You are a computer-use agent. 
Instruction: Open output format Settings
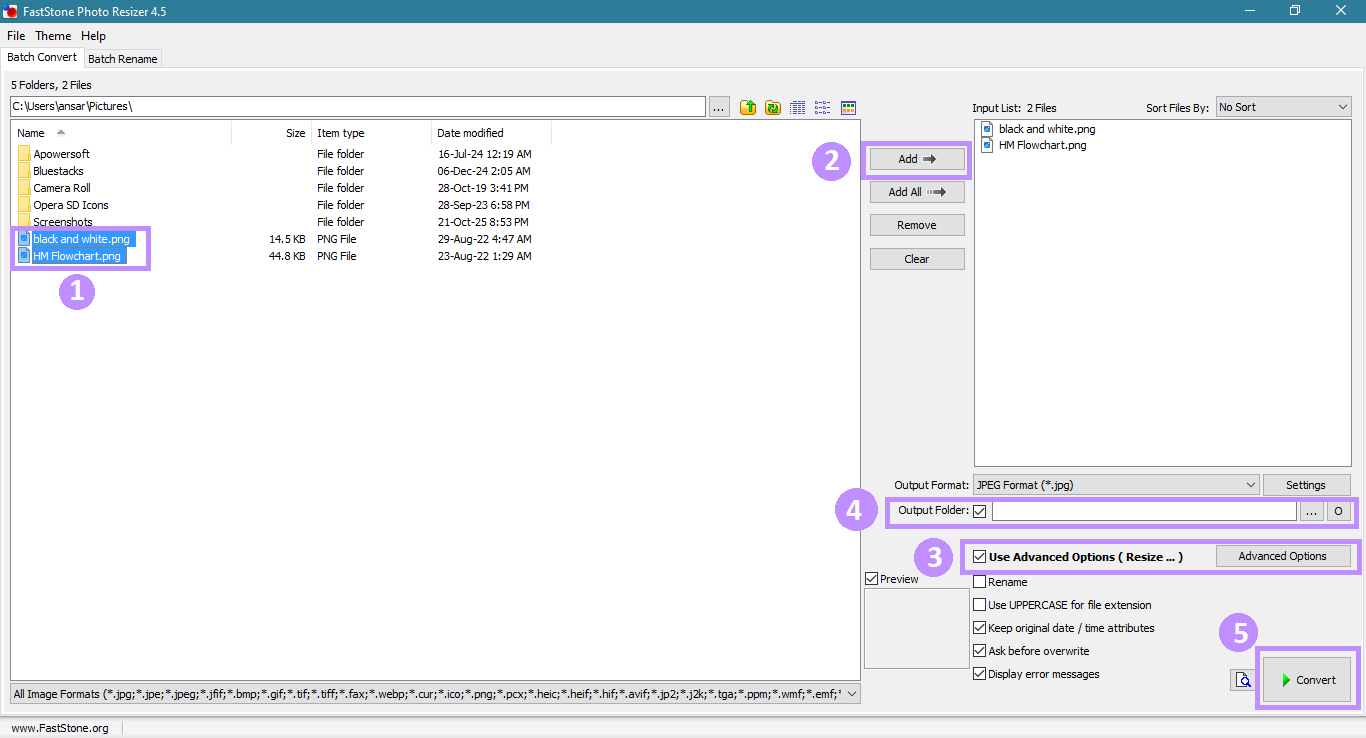[x=1306, y=485]
